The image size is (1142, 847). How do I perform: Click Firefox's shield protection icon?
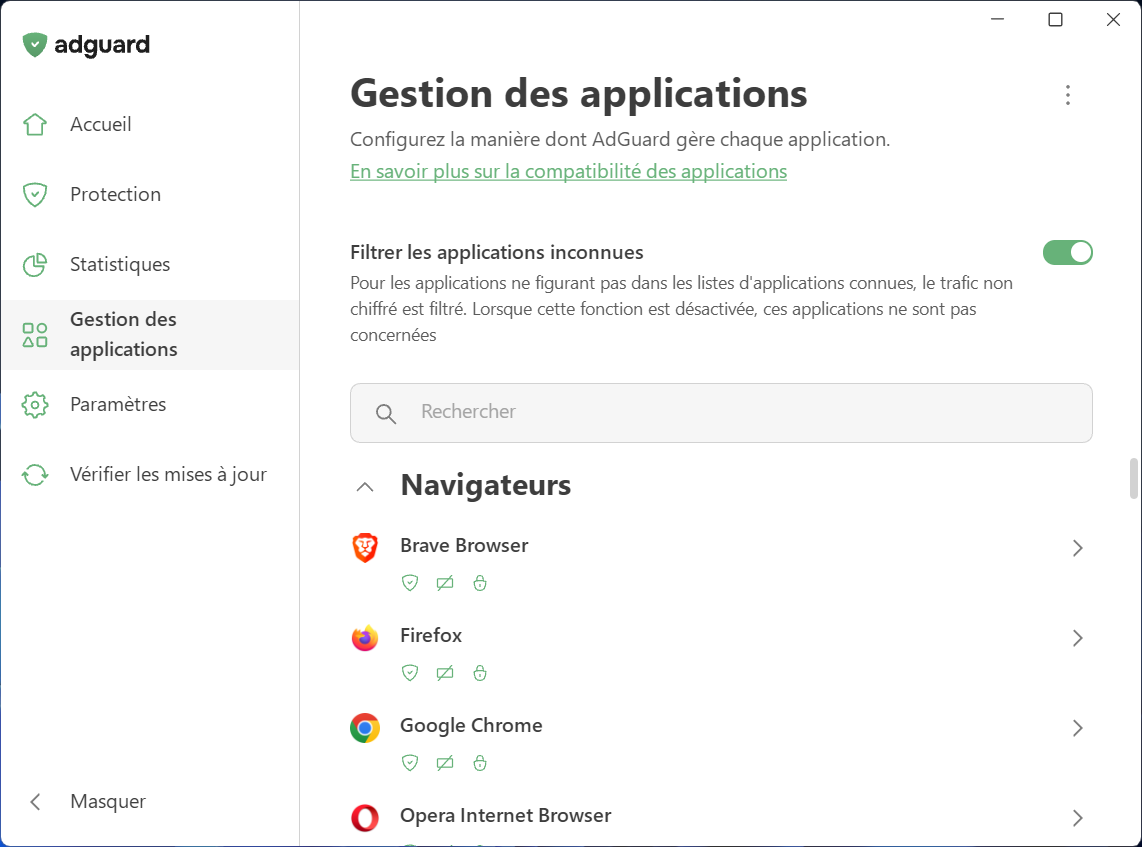point(410,673)
